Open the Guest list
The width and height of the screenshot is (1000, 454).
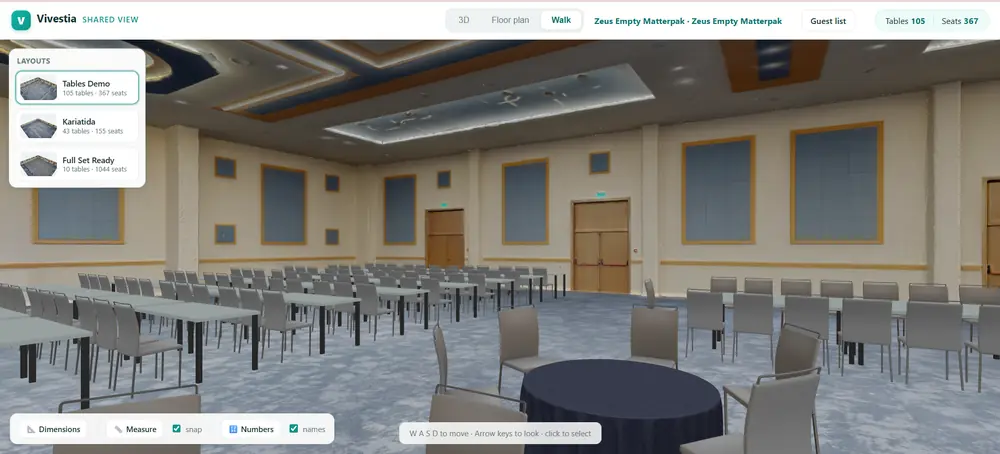tap(828, 21)
